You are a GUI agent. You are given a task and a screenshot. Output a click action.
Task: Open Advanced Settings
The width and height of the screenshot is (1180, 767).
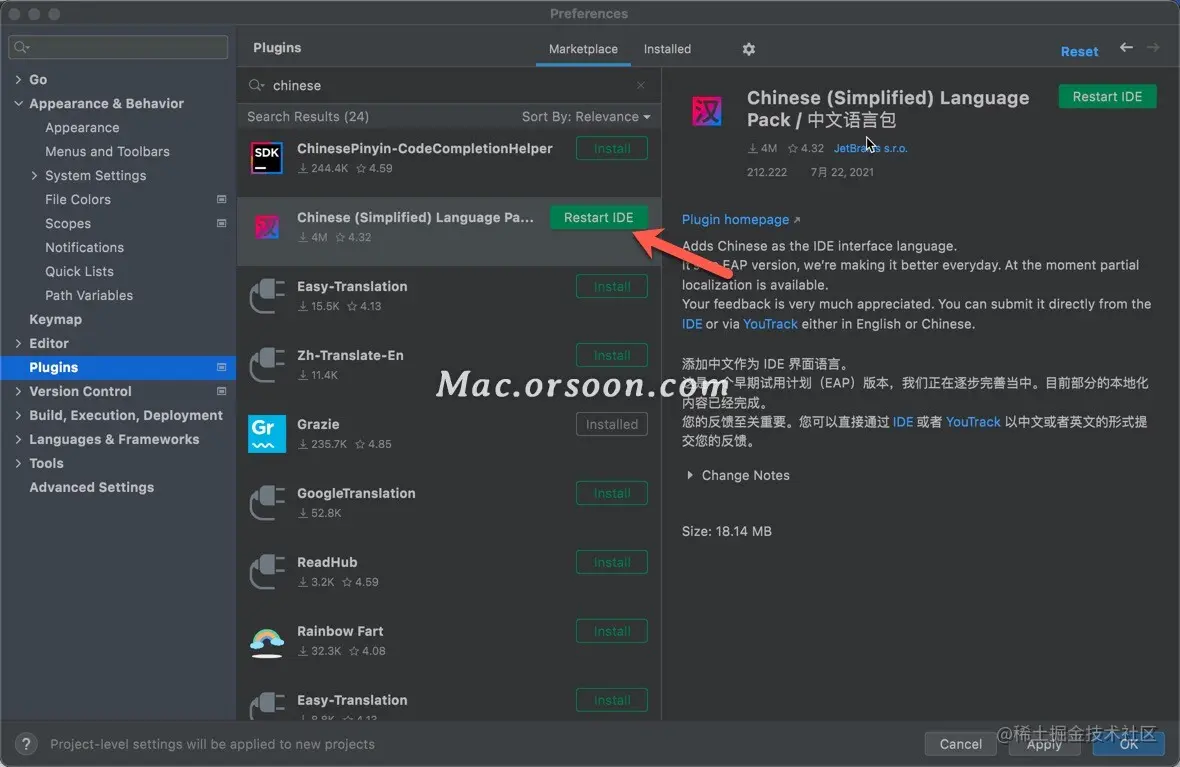tap(91, 487)
